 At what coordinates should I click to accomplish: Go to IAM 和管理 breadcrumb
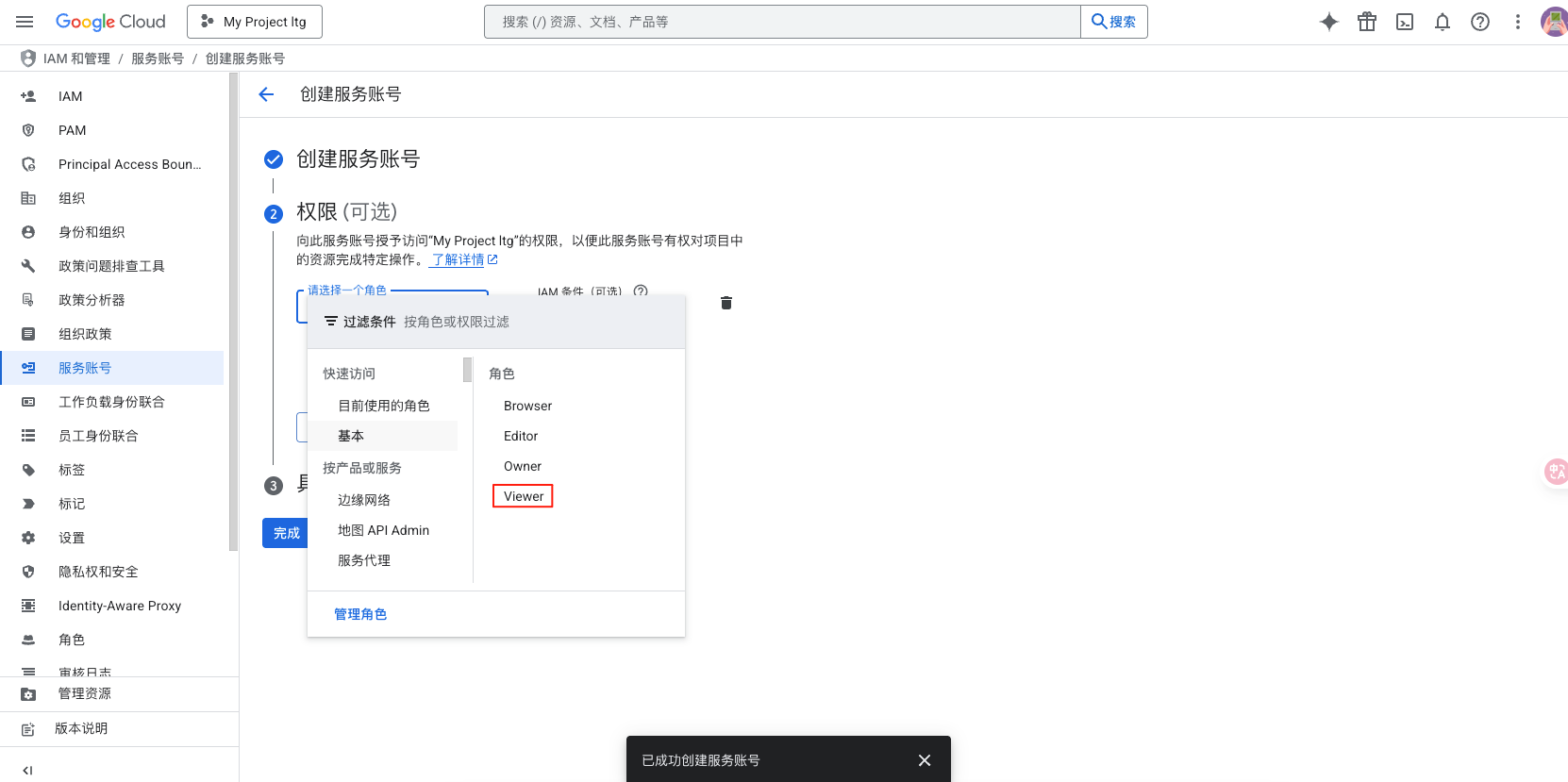pos(76,58)
